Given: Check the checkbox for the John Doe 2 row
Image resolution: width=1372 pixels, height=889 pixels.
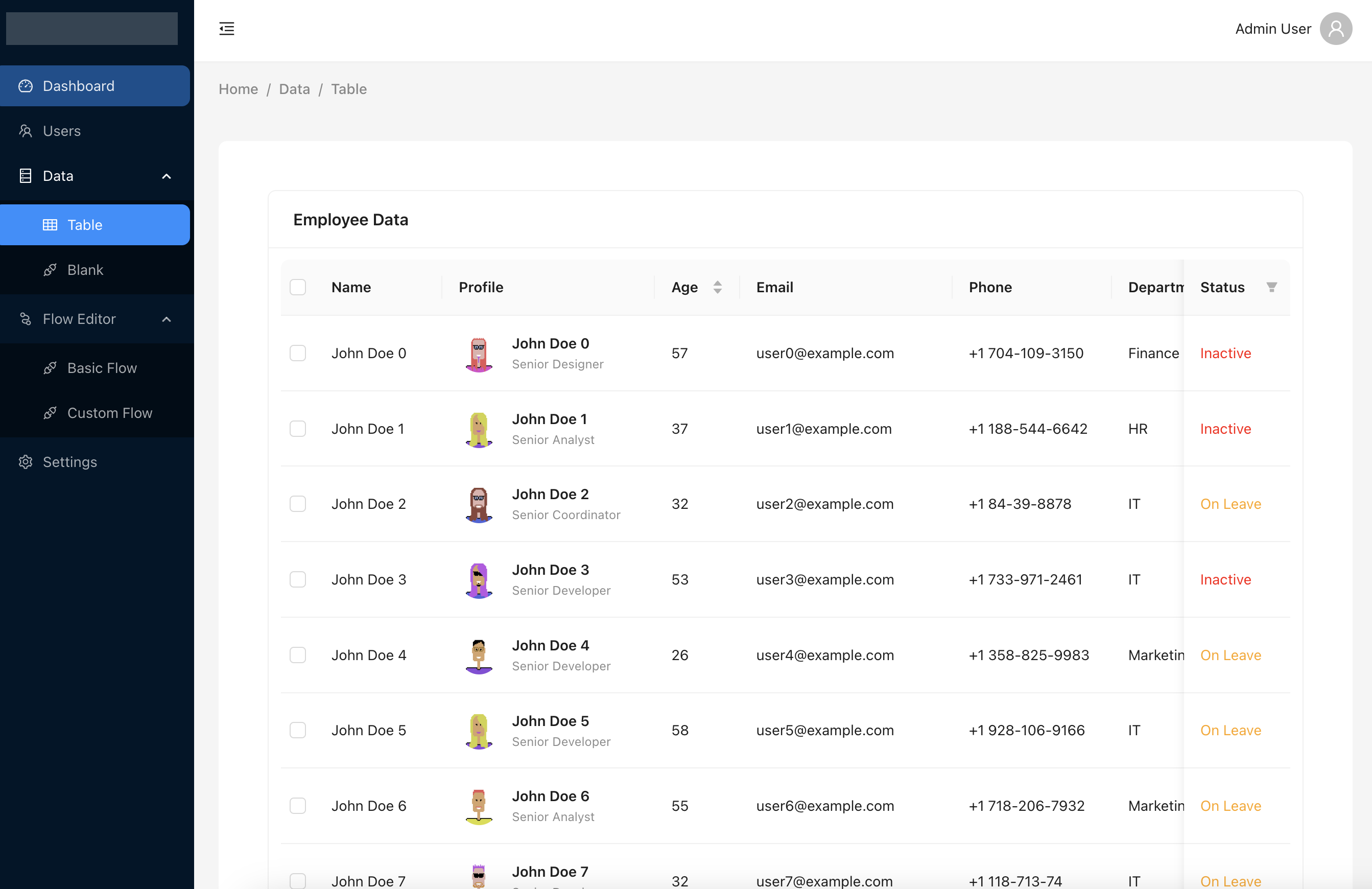Looking at the screenshot, I should (297, 504).
